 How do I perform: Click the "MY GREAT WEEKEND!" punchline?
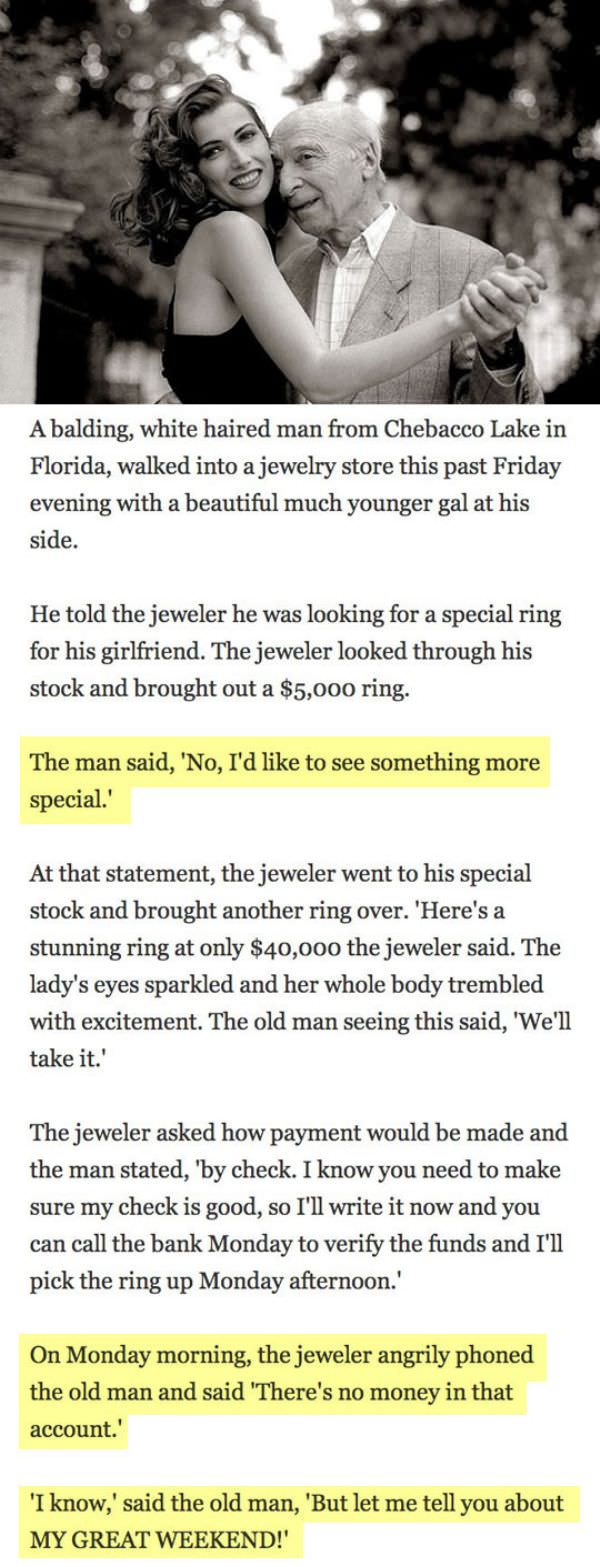coord(164,1540)
